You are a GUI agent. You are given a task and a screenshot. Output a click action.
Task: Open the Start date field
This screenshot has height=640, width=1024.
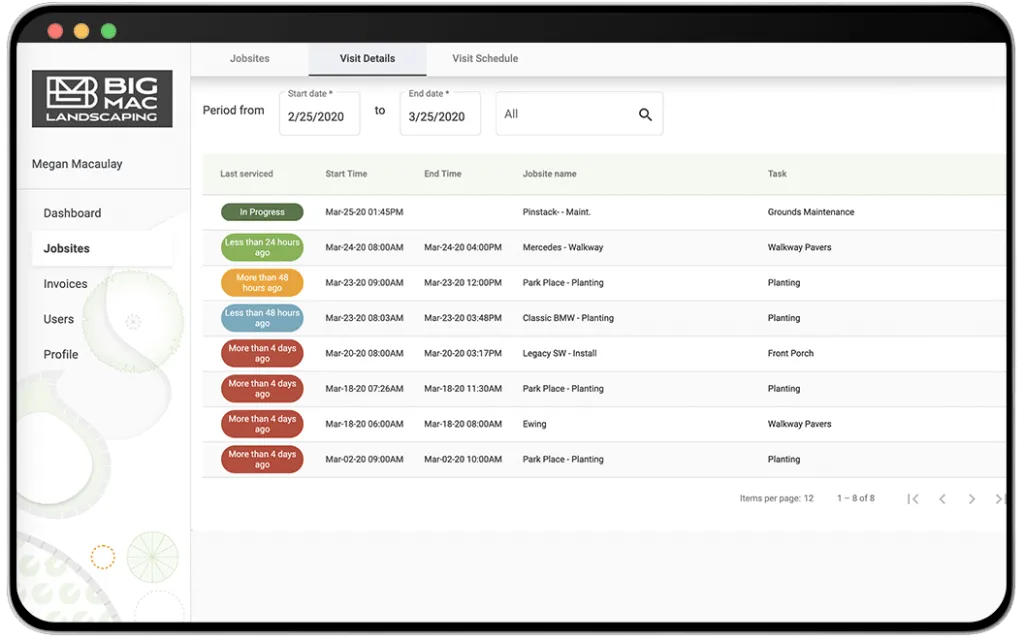pos(319,114)
